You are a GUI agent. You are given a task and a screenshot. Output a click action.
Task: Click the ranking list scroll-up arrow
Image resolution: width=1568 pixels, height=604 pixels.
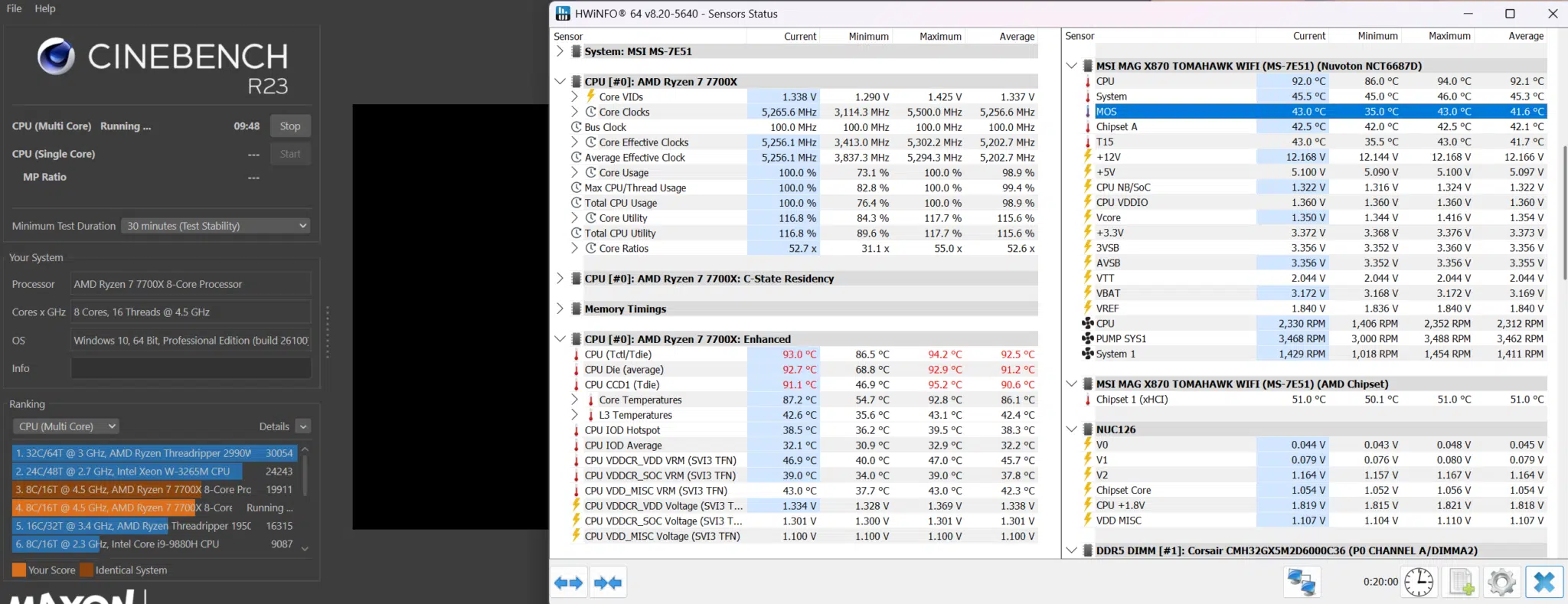click(x=305, y=449)
